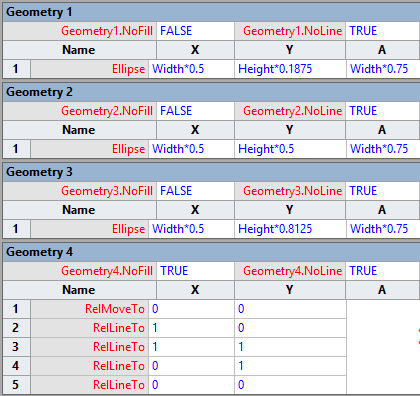The width and height of the screenshot is (420, 396).
Task: Collapse the Geometry 2 section header
Action: click(x=211, y=92)
